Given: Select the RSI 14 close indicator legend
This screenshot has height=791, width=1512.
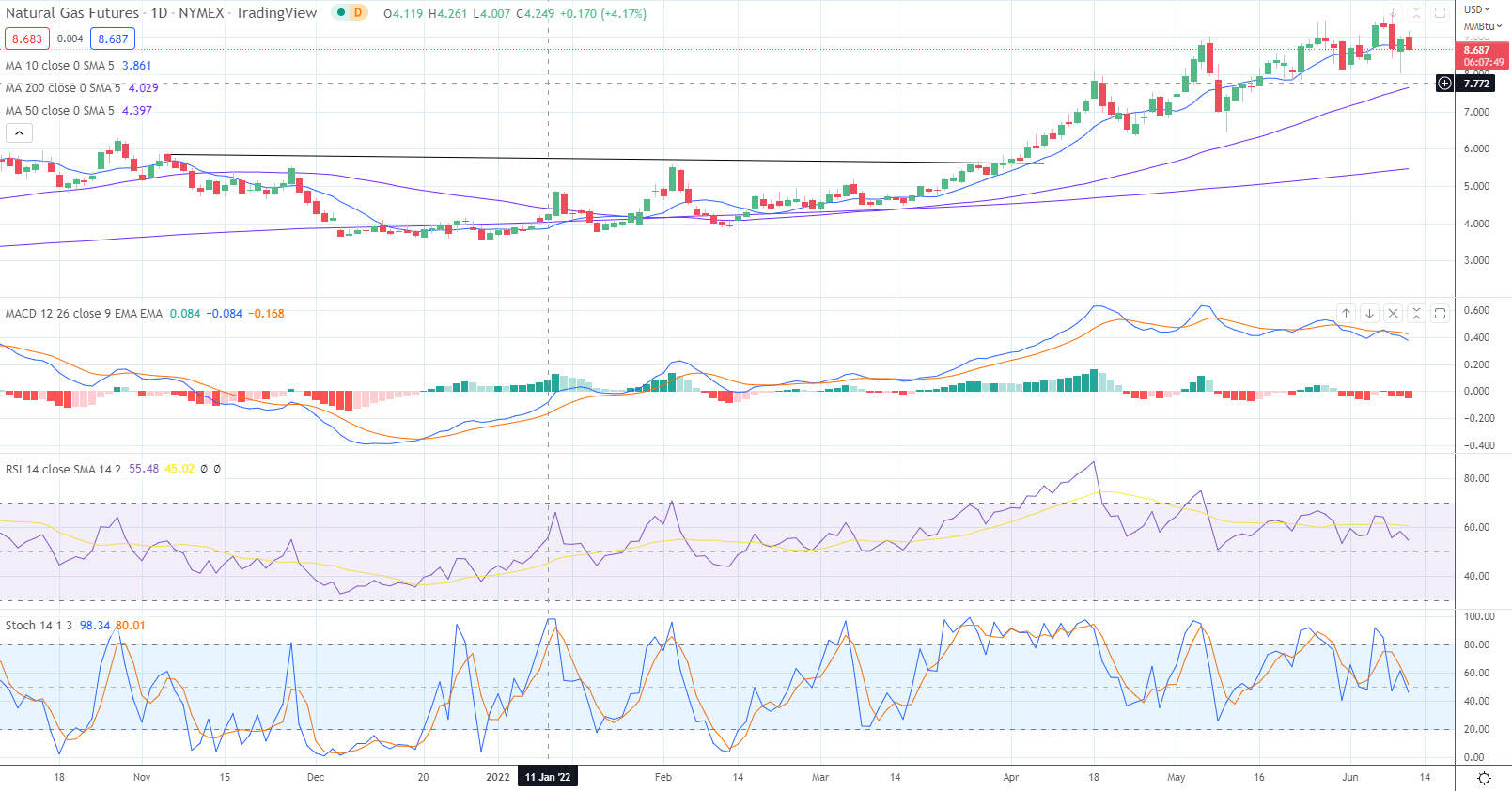Looking at the screenshot, I should [x=63, y=469].
